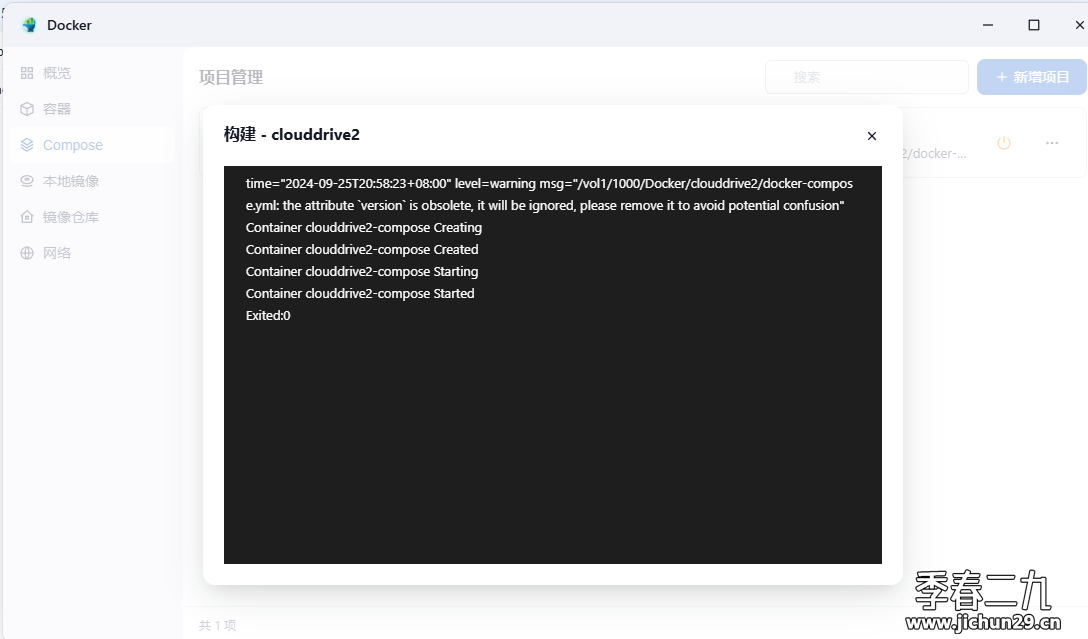
Task: Open the project three-dot more menu
Action: pos(1052,143)
